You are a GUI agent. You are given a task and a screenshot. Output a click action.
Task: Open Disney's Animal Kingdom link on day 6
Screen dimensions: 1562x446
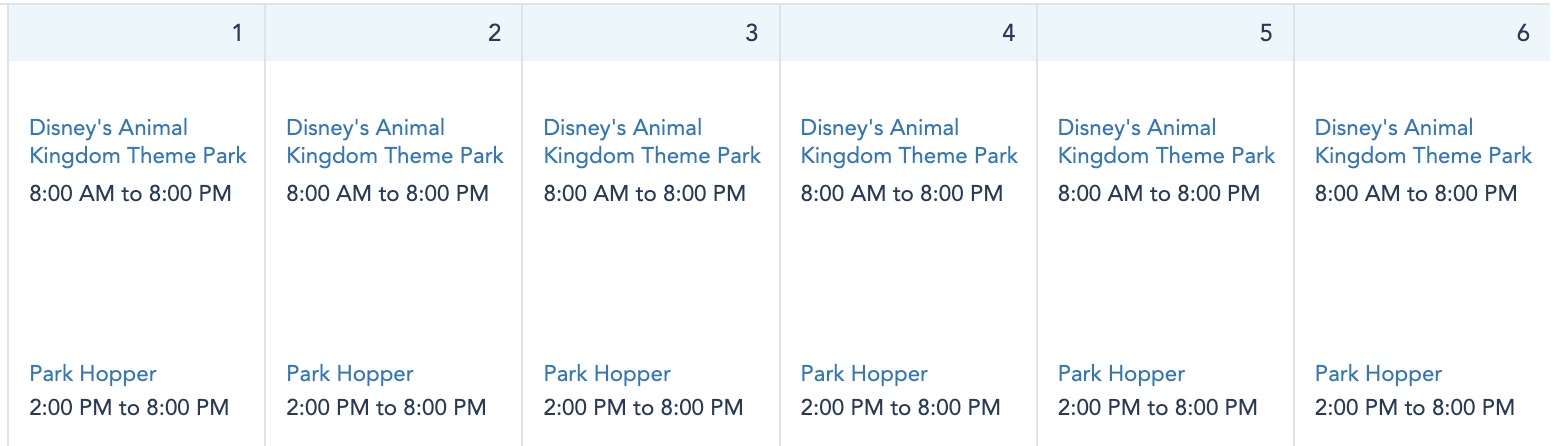pyautogui.click(x=1422, y=142)
